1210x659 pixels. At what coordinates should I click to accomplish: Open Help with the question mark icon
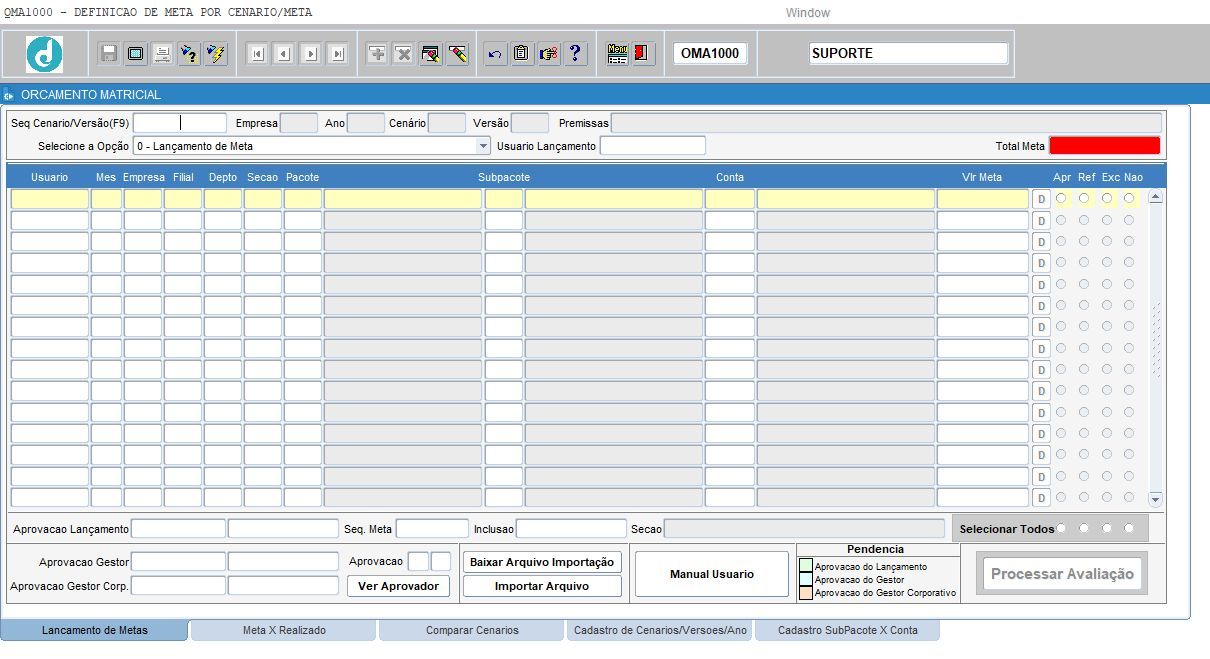point(576,54)
